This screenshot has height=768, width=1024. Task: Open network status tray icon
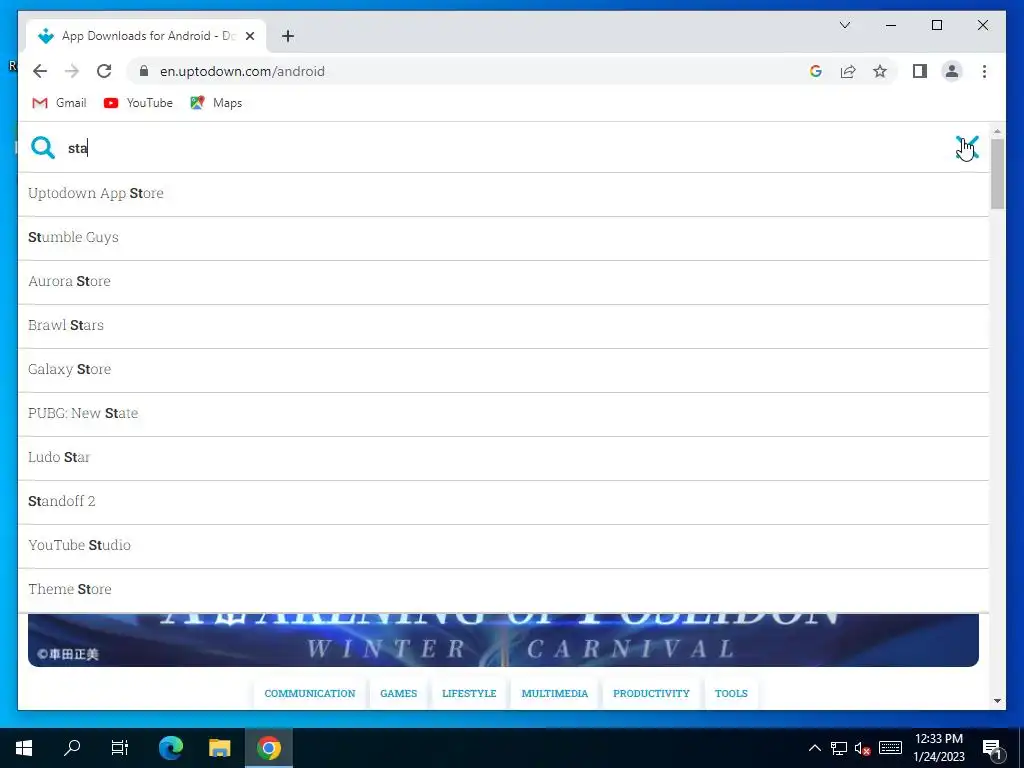[x=839, y=748]
